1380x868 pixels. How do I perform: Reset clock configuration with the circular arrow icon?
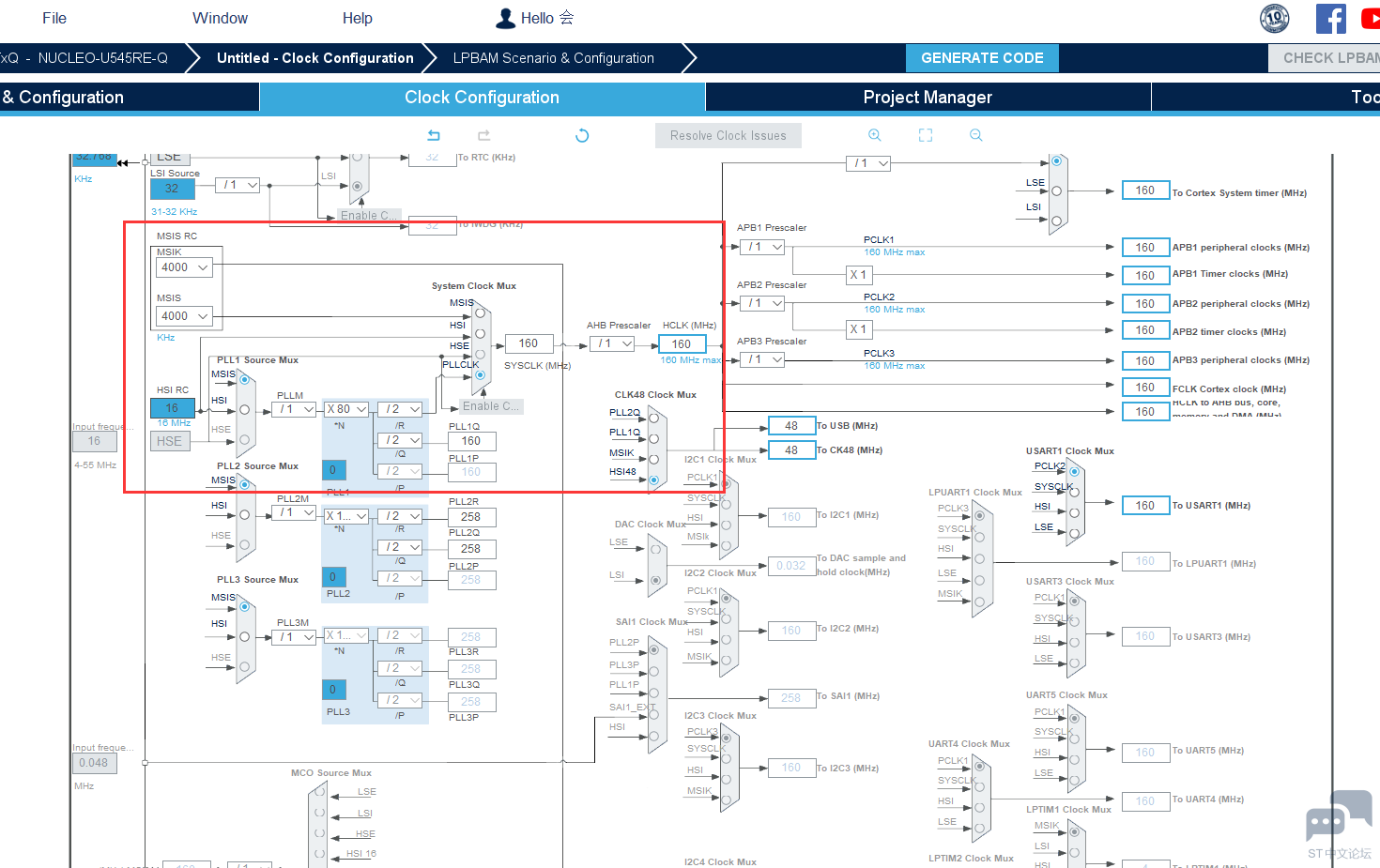582,135
